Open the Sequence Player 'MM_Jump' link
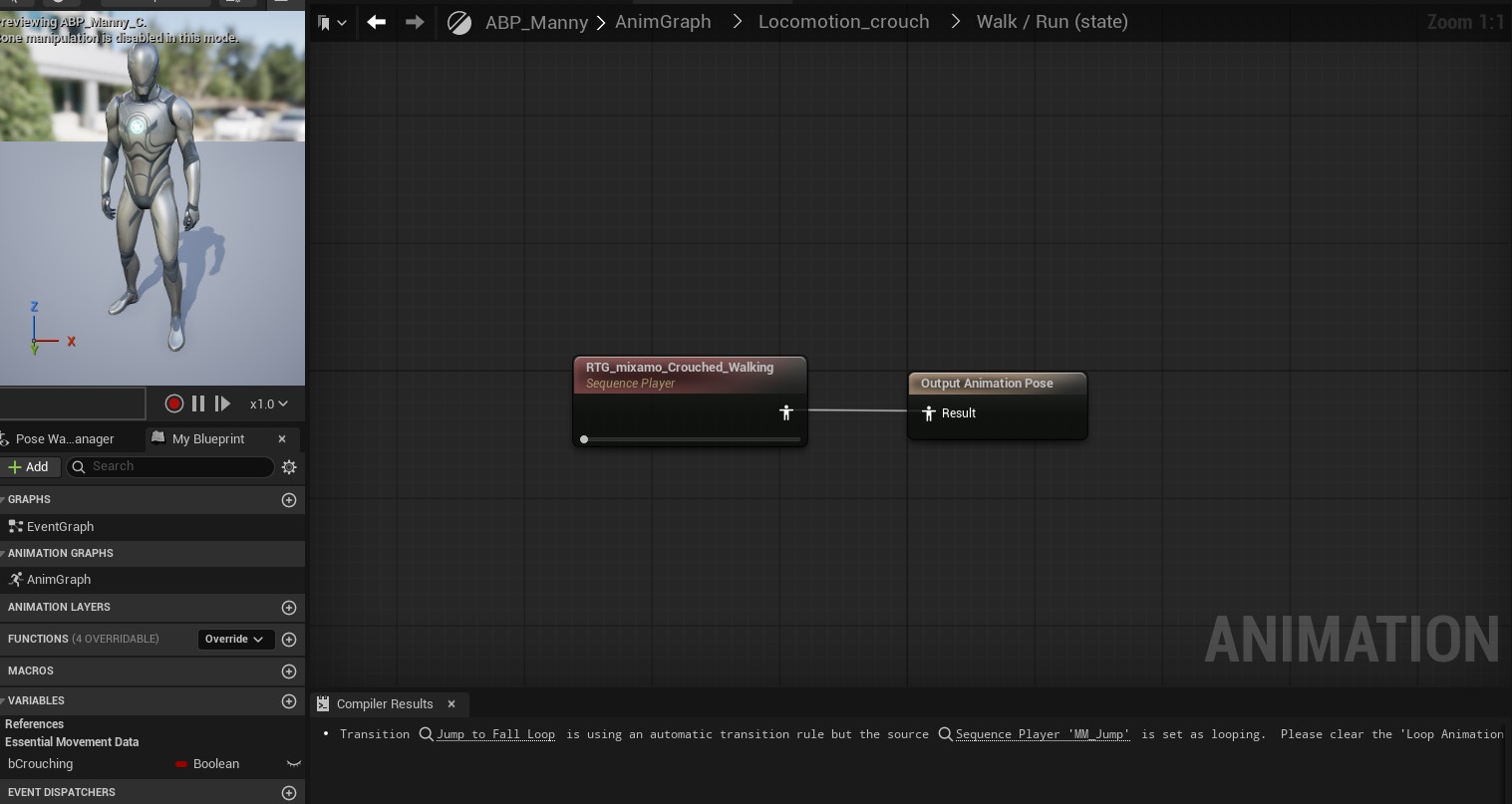 (x=1043, y=734)
